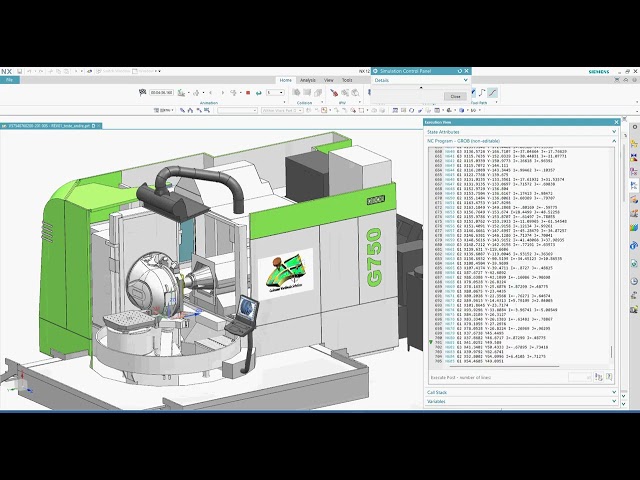Click the G750 label on the machine
This screenshot has height=480, width=640.
tap(374, 257)
